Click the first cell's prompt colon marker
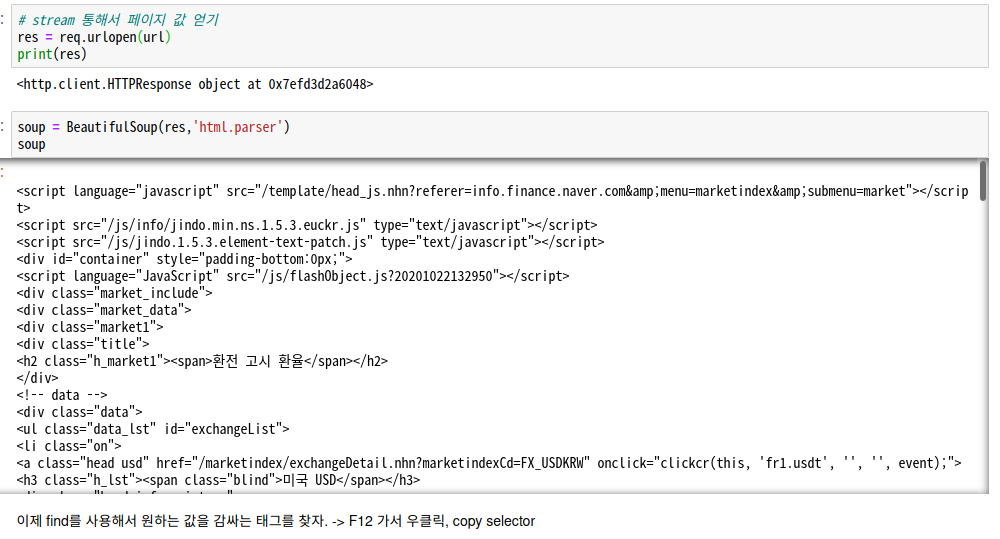Viewport: 1000px width, 539px height. (3, 20)
